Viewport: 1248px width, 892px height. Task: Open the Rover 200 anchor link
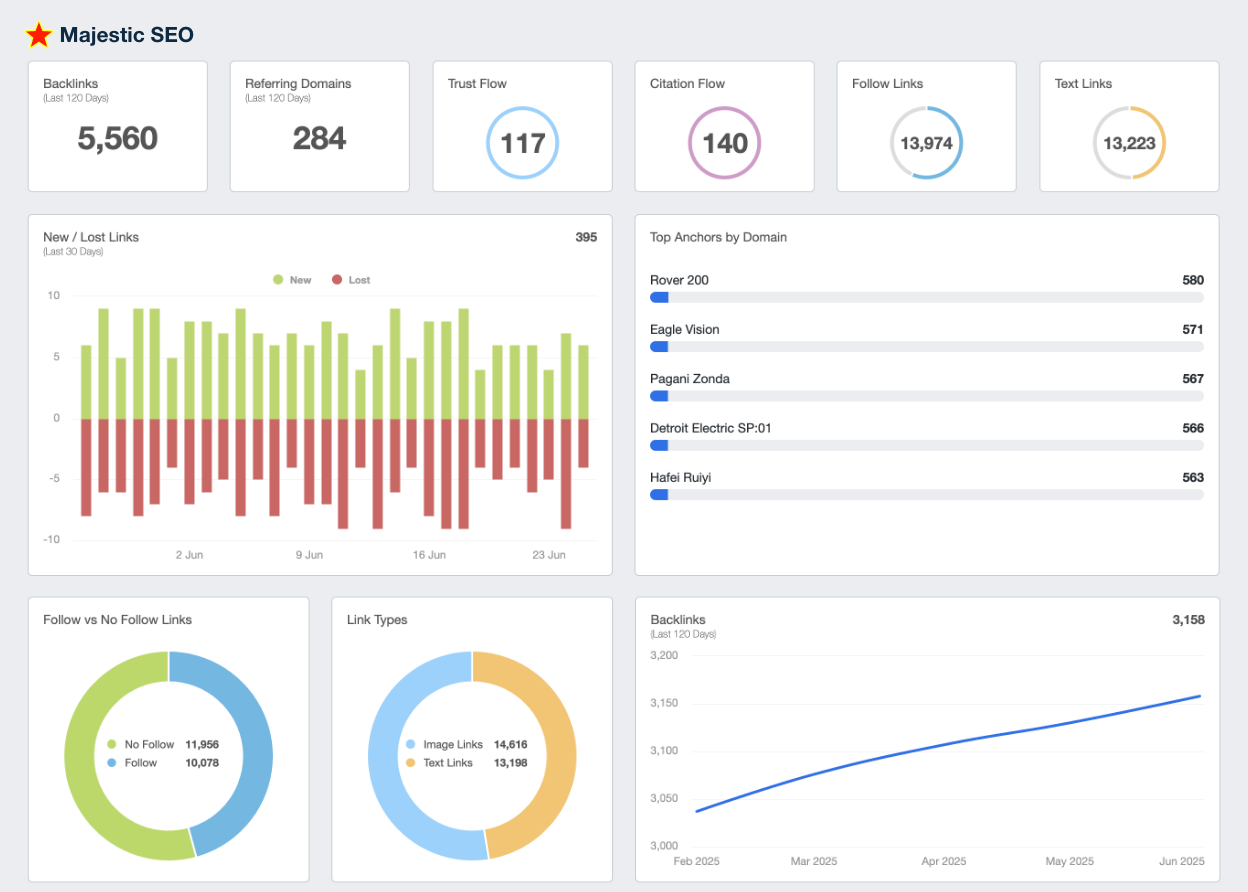click(679, 280)
